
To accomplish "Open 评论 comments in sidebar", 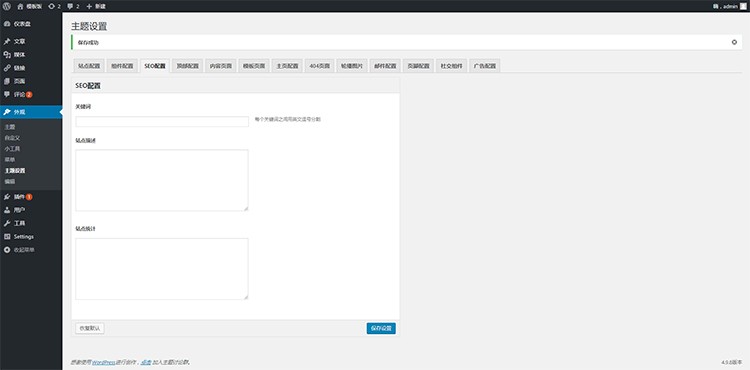I will tap(31, 95).
